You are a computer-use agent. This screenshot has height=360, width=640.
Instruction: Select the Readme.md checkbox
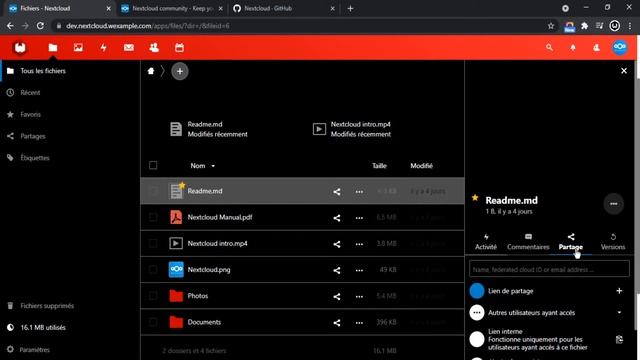(x=153, y=191)
